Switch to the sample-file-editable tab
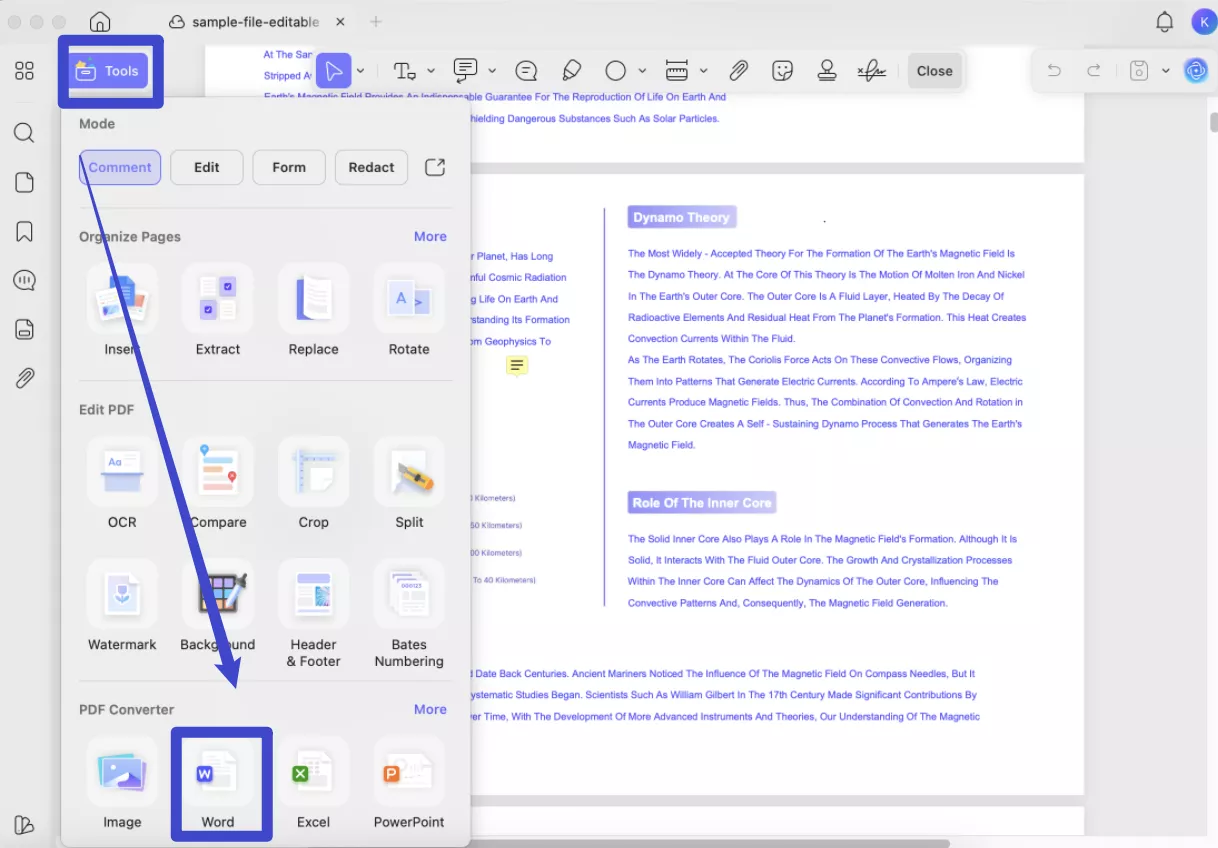Viewport: 1218px width, 848px height. click(254, 20)
